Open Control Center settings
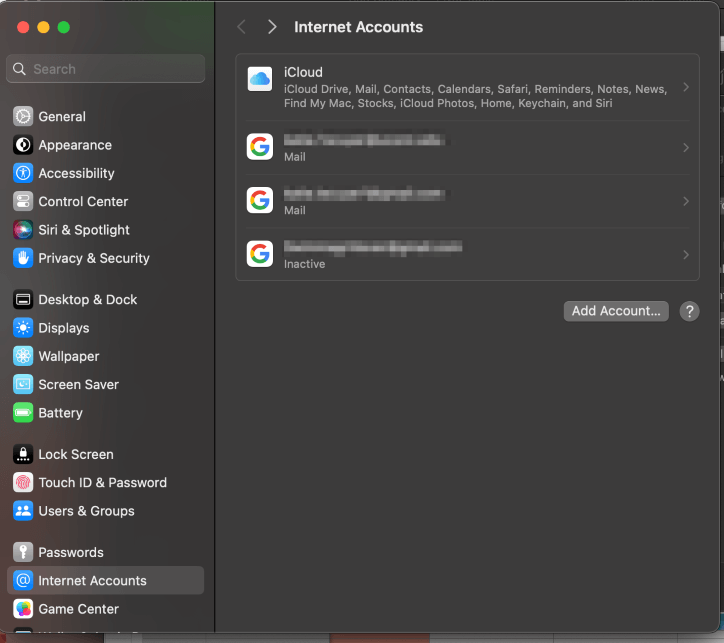Viewport: 724px width, 643px height. click(83, 201)
